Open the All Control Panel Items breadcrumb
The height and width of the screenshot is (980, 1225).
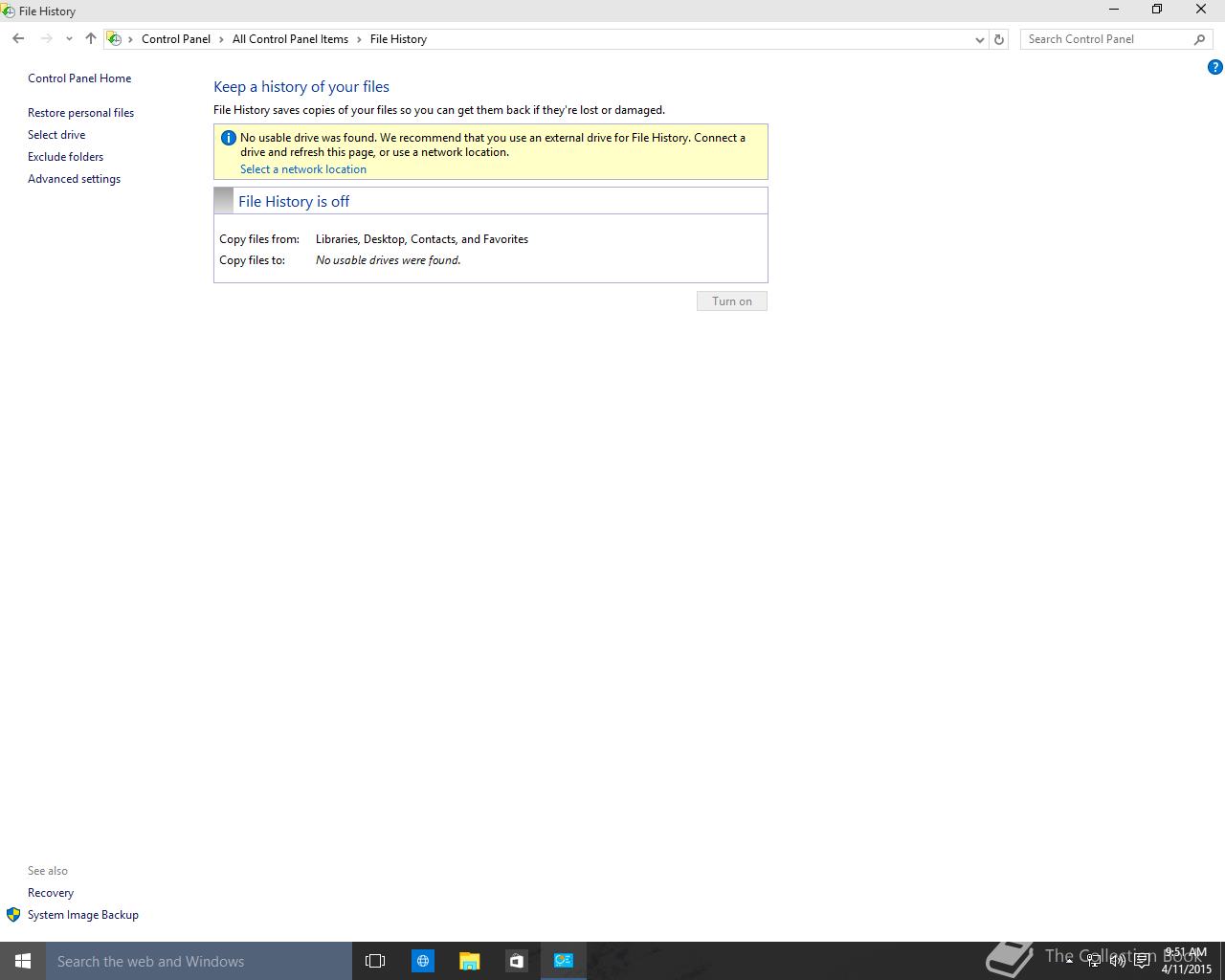point(290,39)
